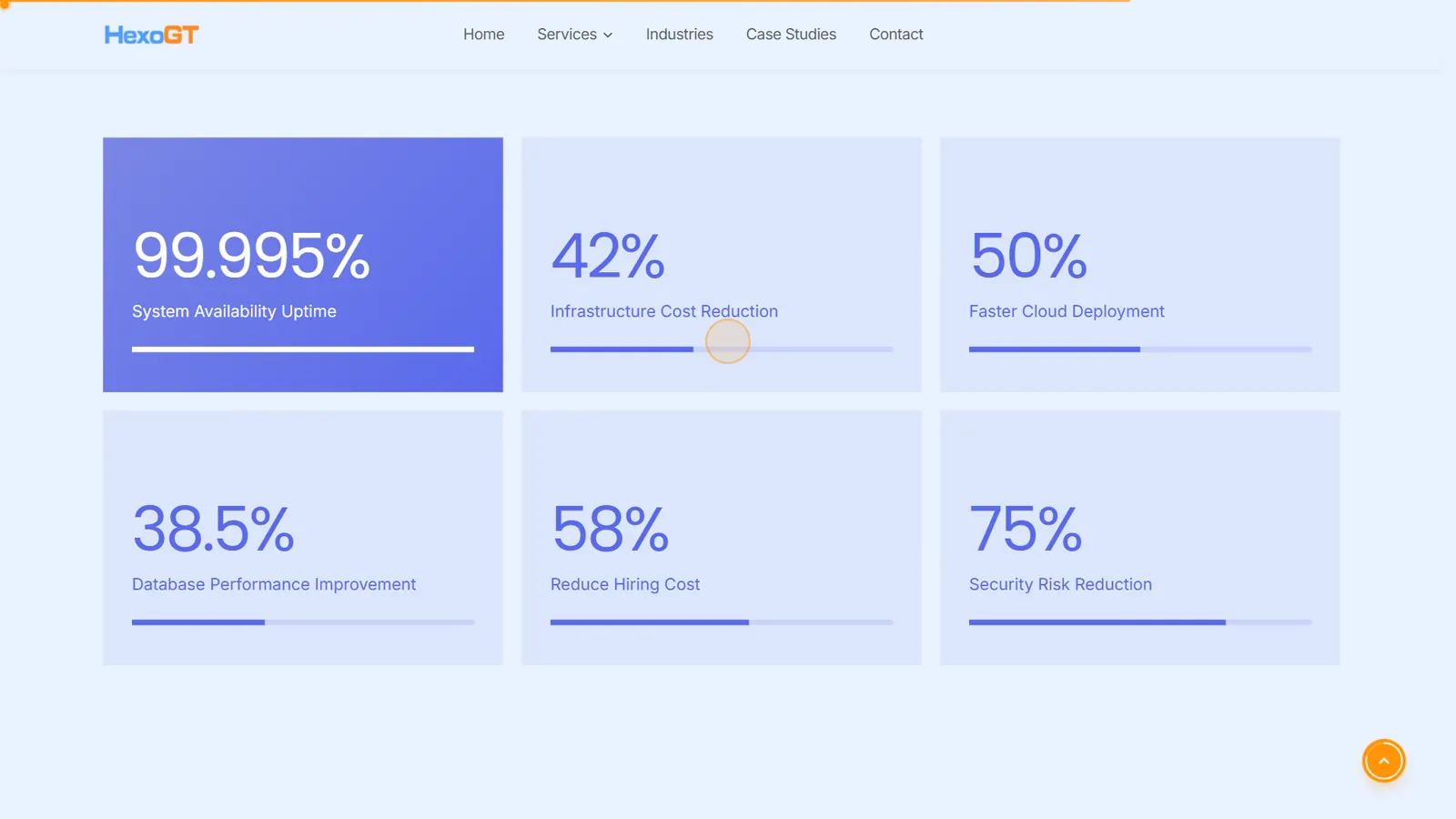This screenshot has width=1456, height=819.
Task: Select the Infrastructure Cost Reduction label
Action: coord(664,311)
